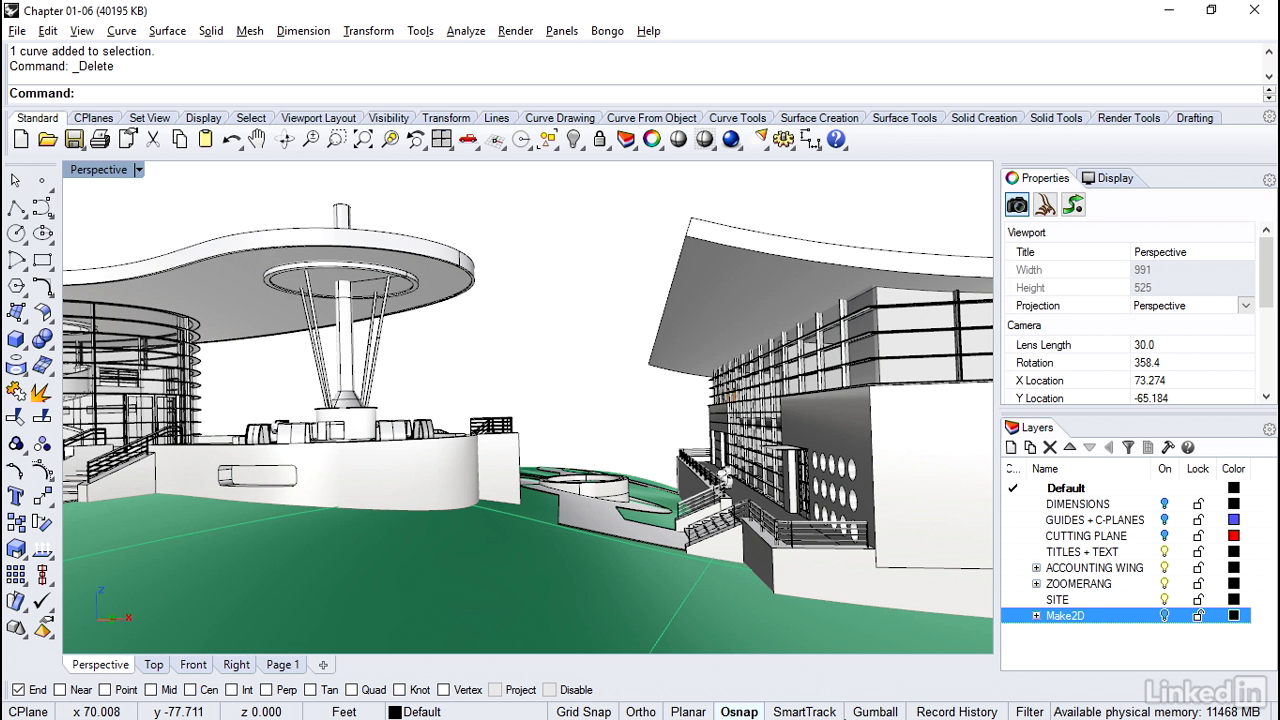Click the padlock Lock objects icon

pyautogui.click(x=600, y=140)
